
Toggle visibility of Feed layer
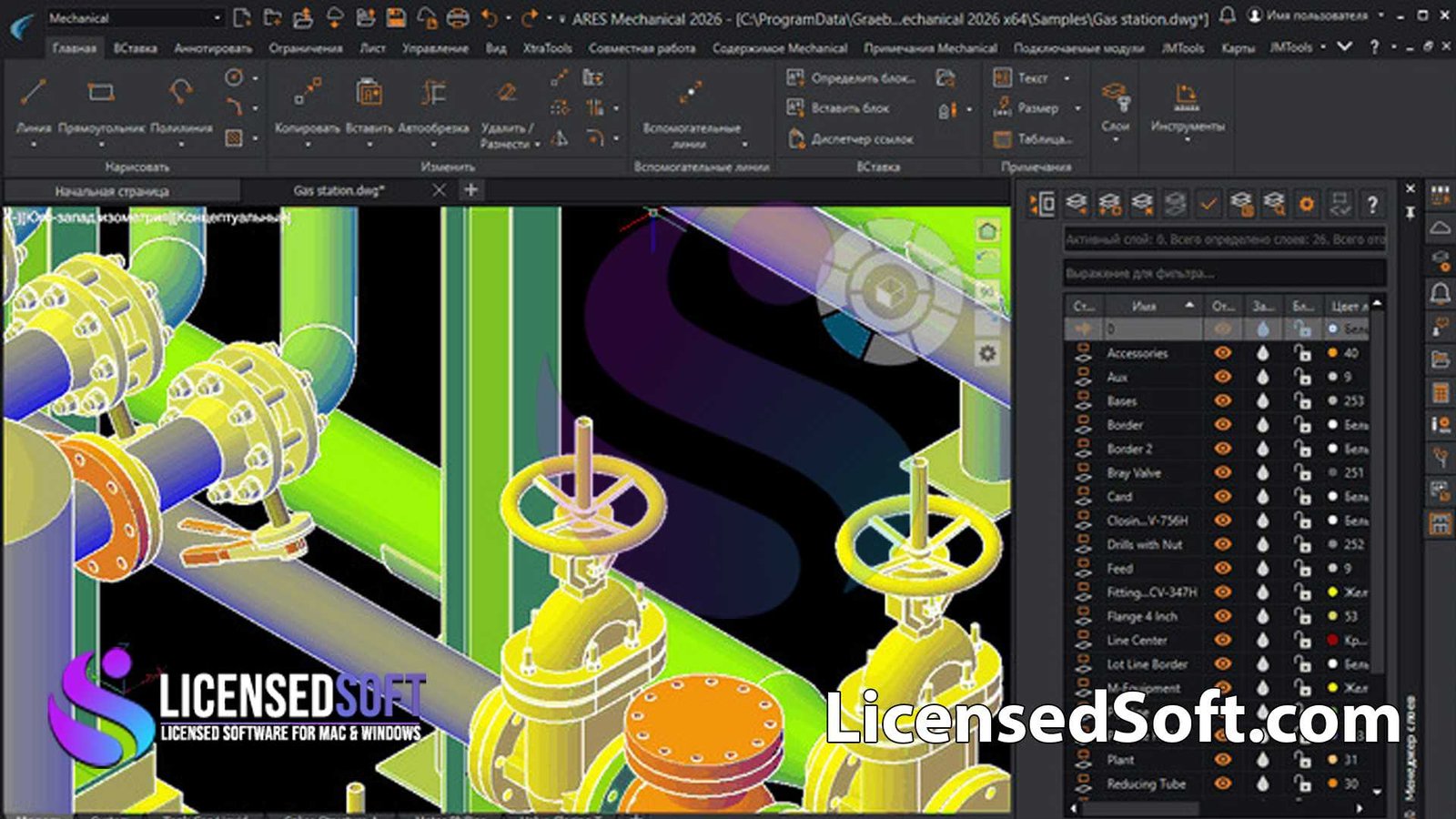(x=1223, y=569)
